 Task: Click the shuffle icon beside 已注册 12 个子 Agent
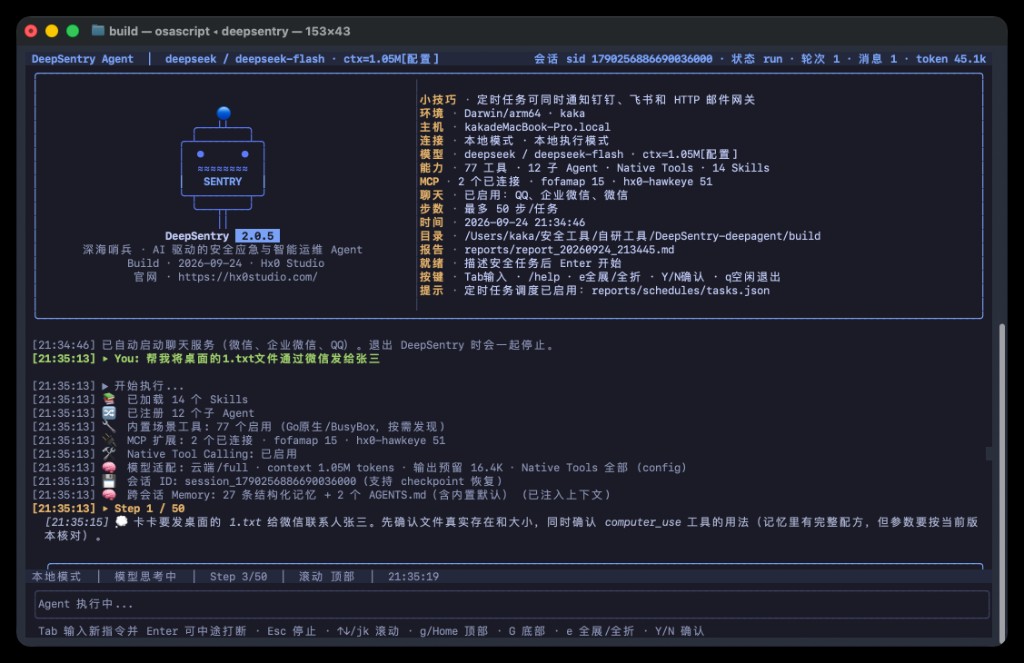tap(108, 413)
